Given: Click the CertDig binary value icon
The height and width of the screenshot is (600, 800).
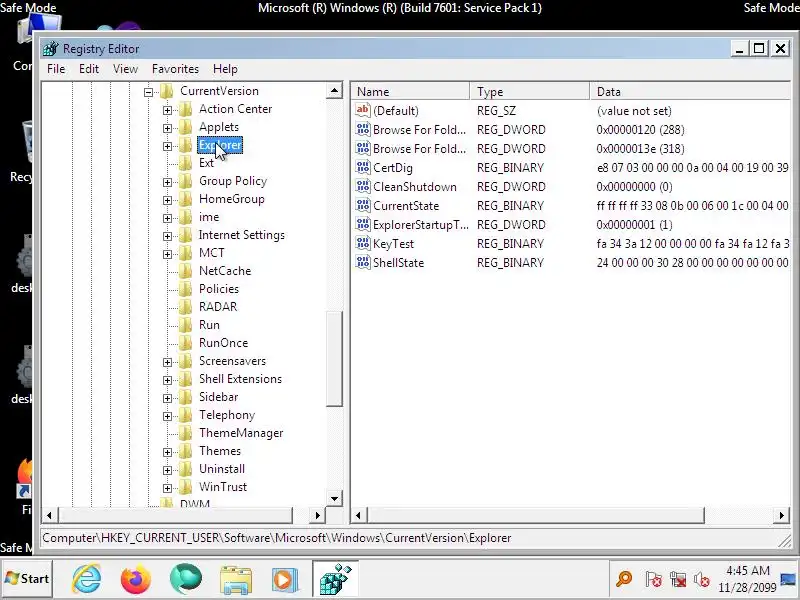Looking at the screenshot, I should point(363,167).
